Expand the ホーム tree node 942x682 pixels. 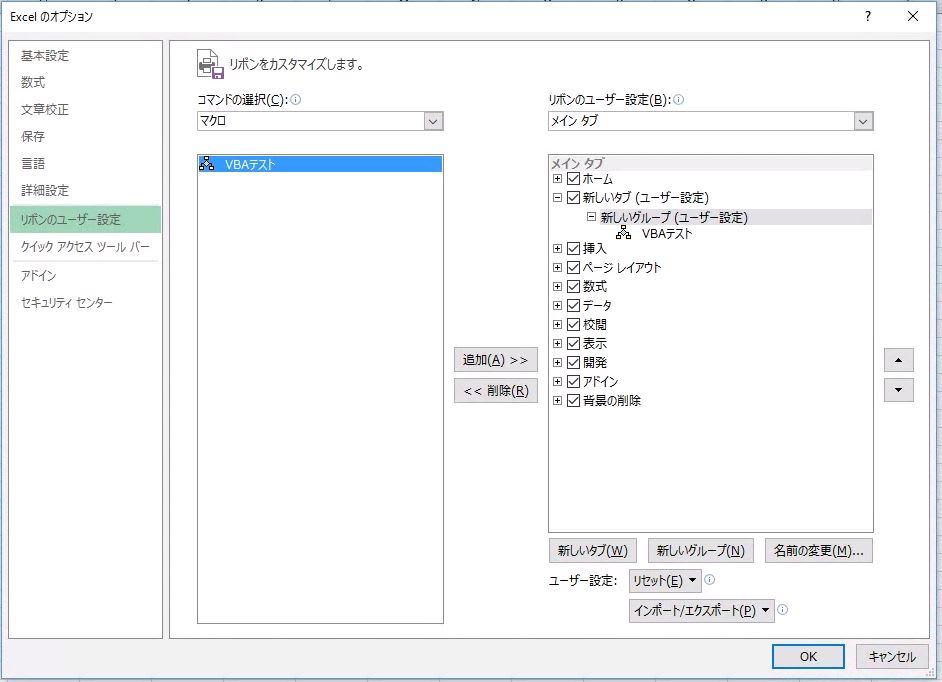click(x=558, y=178)
